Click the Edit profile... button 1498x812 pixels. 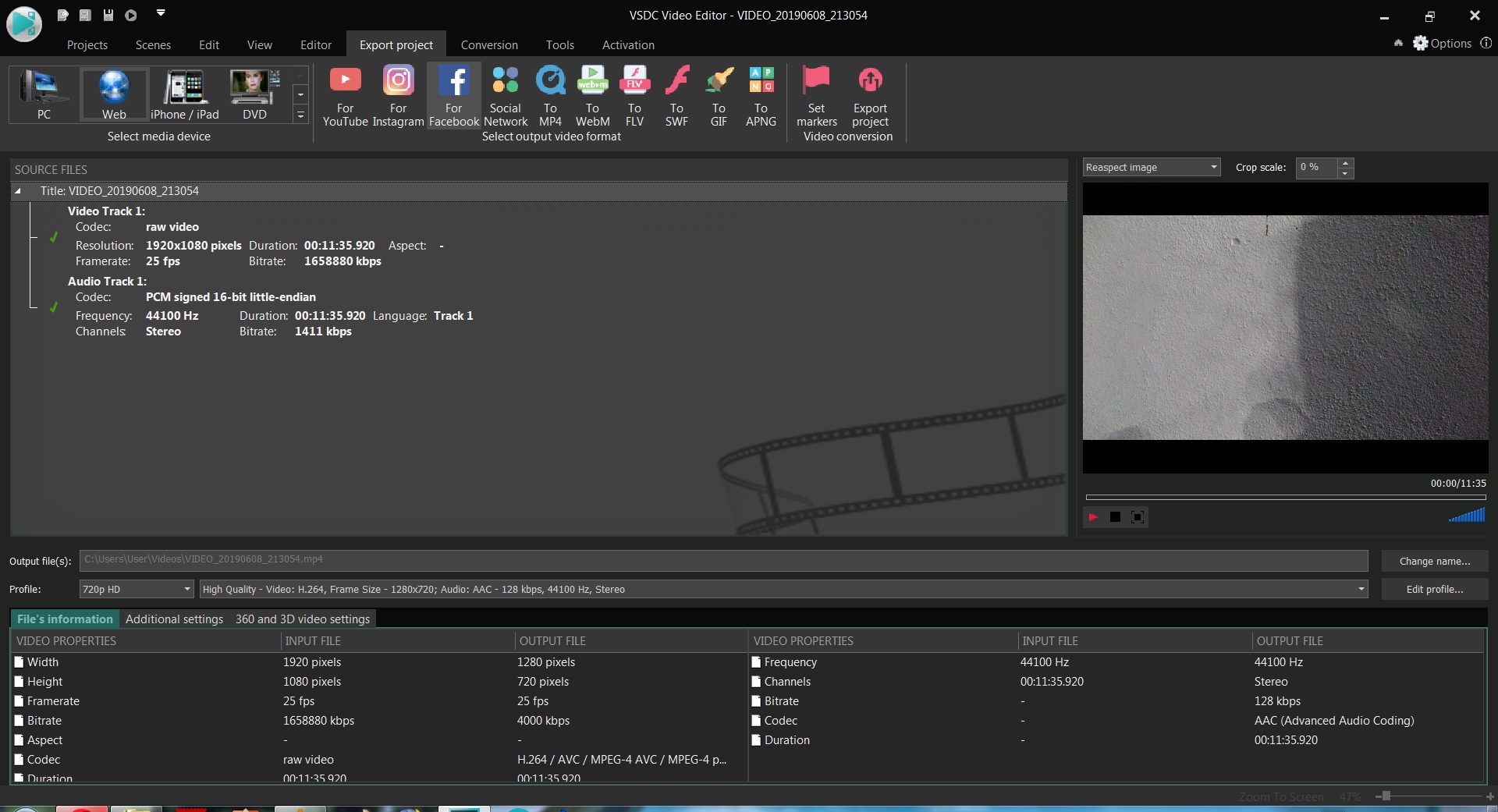(1434, 589)
